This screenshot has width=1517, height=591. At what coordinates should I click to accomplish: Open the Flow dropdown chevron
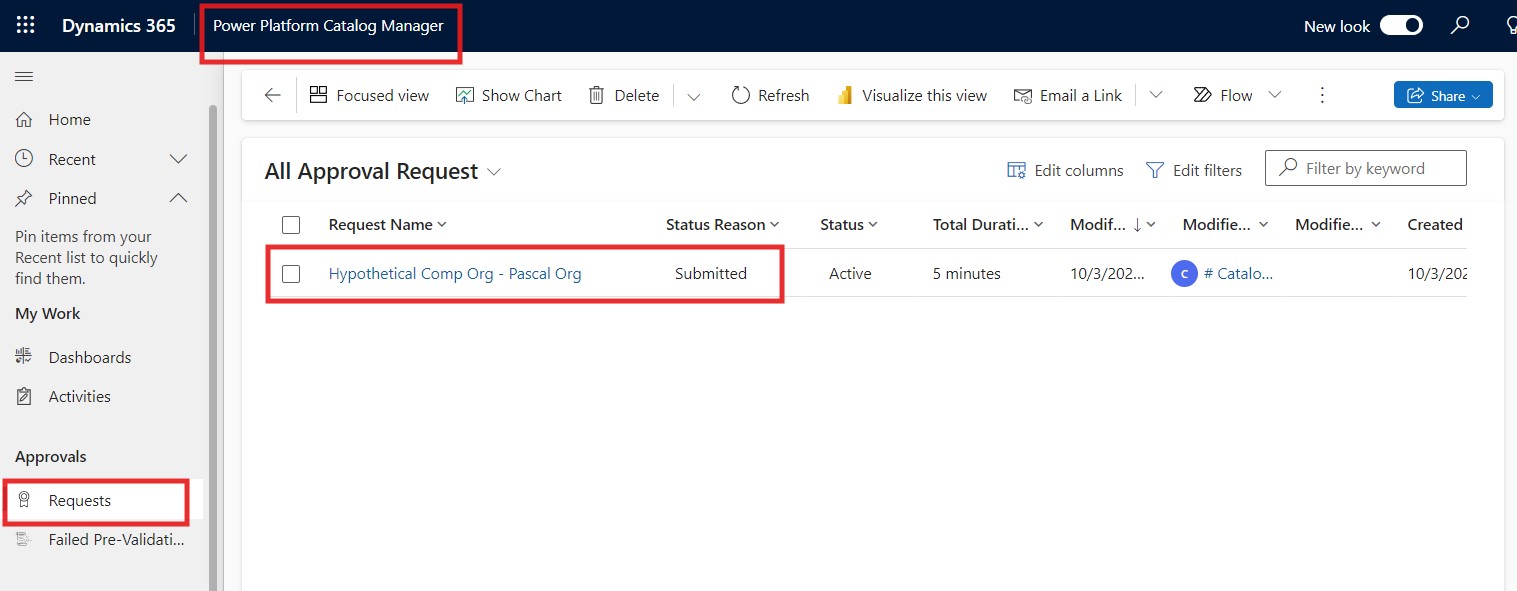coord(1275,95)
